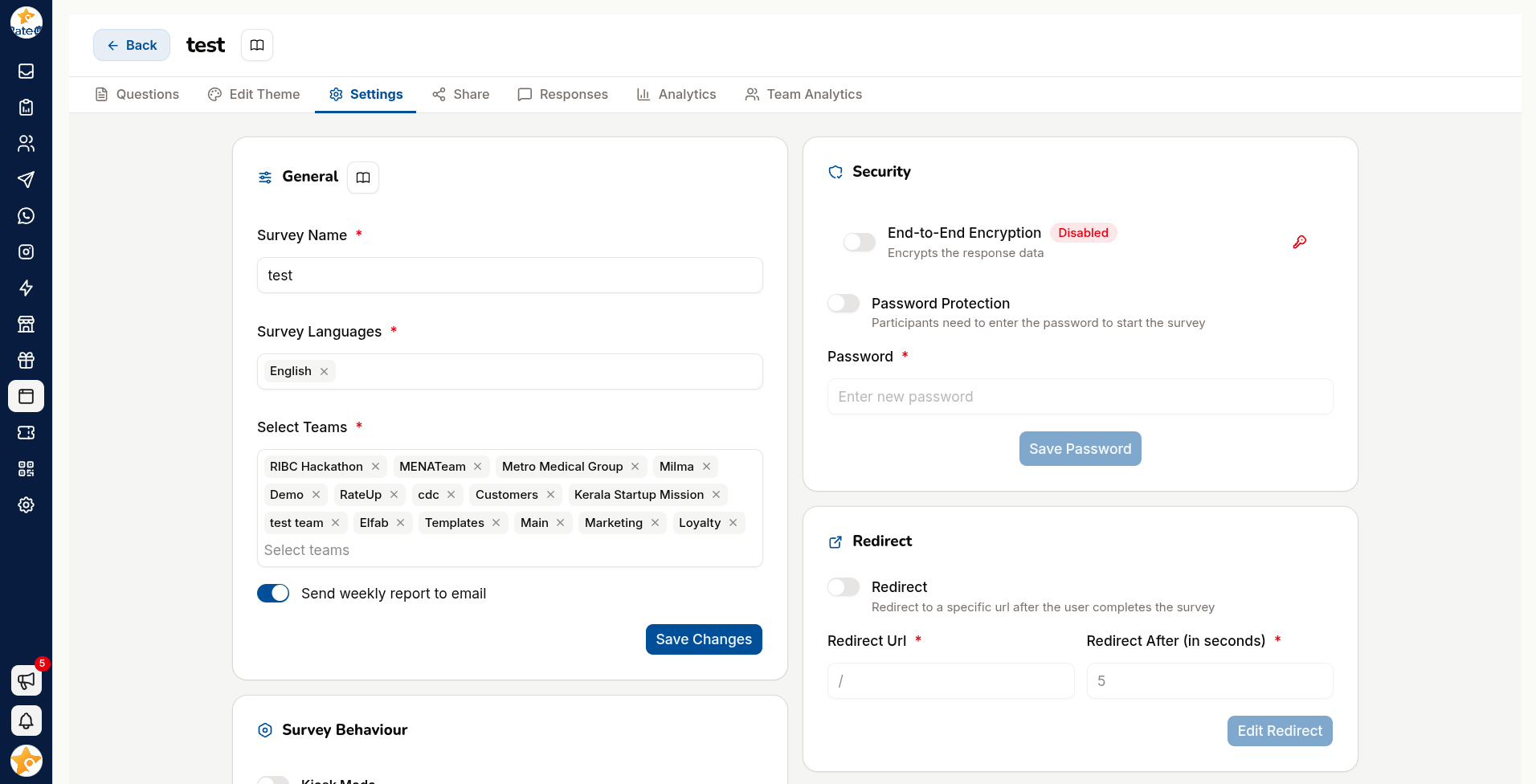Switch to Responses tab
Screen dimensions: 1536x784
pos(563,94)
